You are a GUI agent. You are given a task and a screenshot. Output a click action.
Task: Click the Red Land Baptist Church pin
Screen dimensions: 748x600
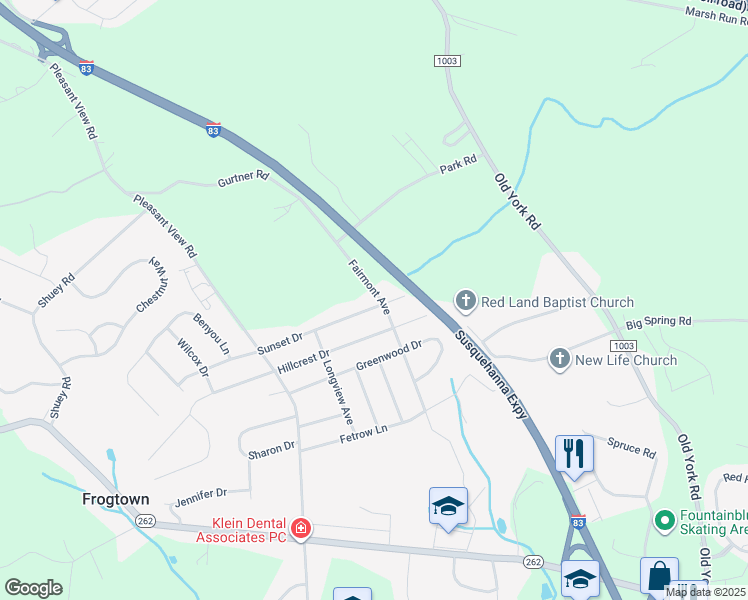tap(466, 301)
